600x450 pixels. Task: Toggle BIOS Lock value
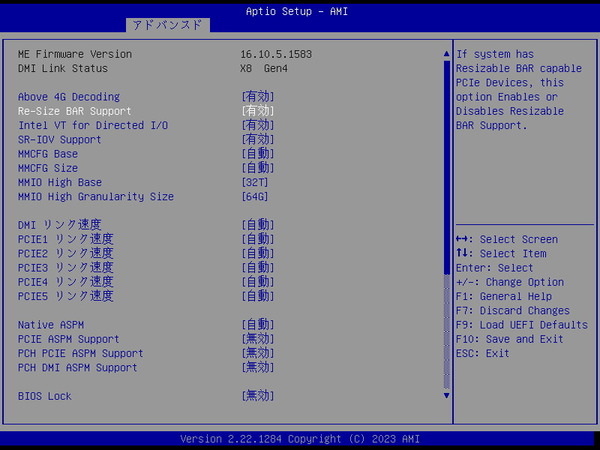pyautogui.click(x=258, y=396)
